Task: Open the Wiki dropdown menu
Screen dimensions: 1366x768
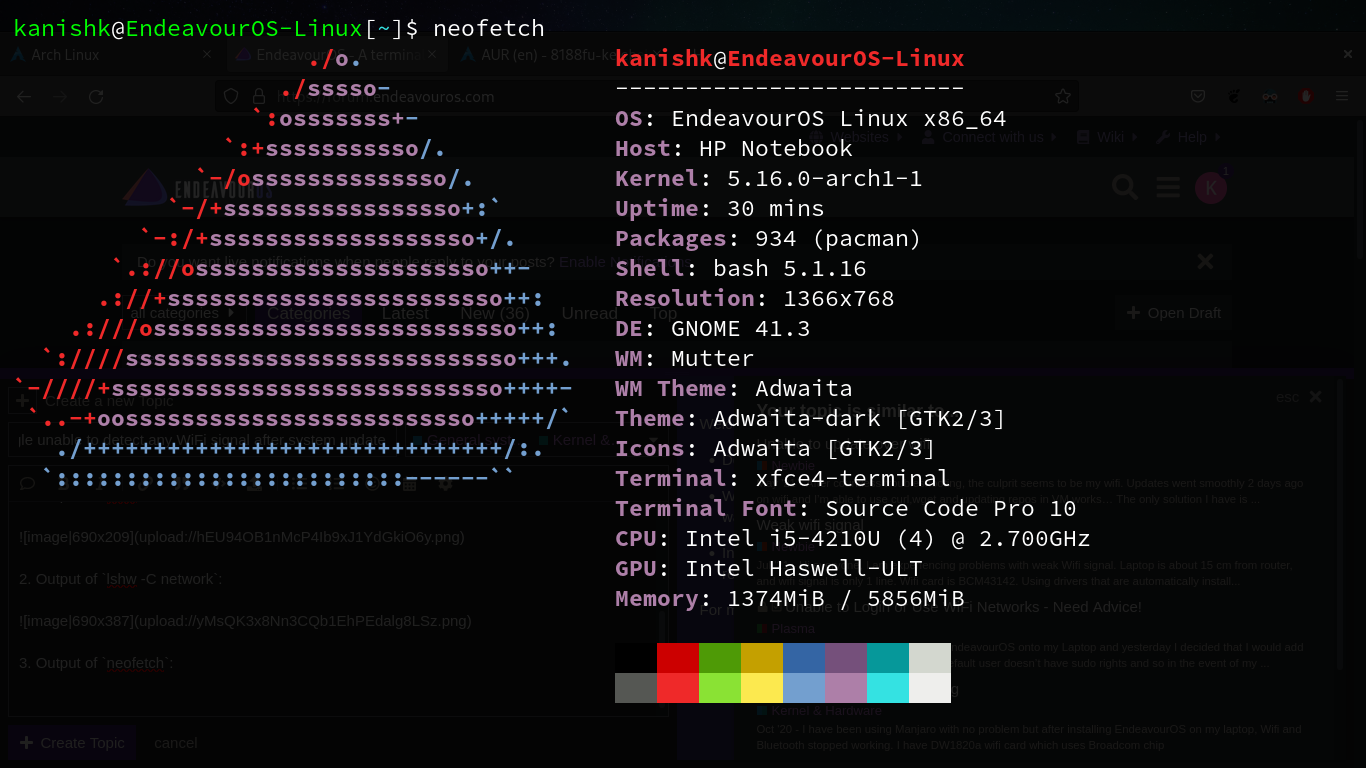Action: click(x=1107, y=137)
